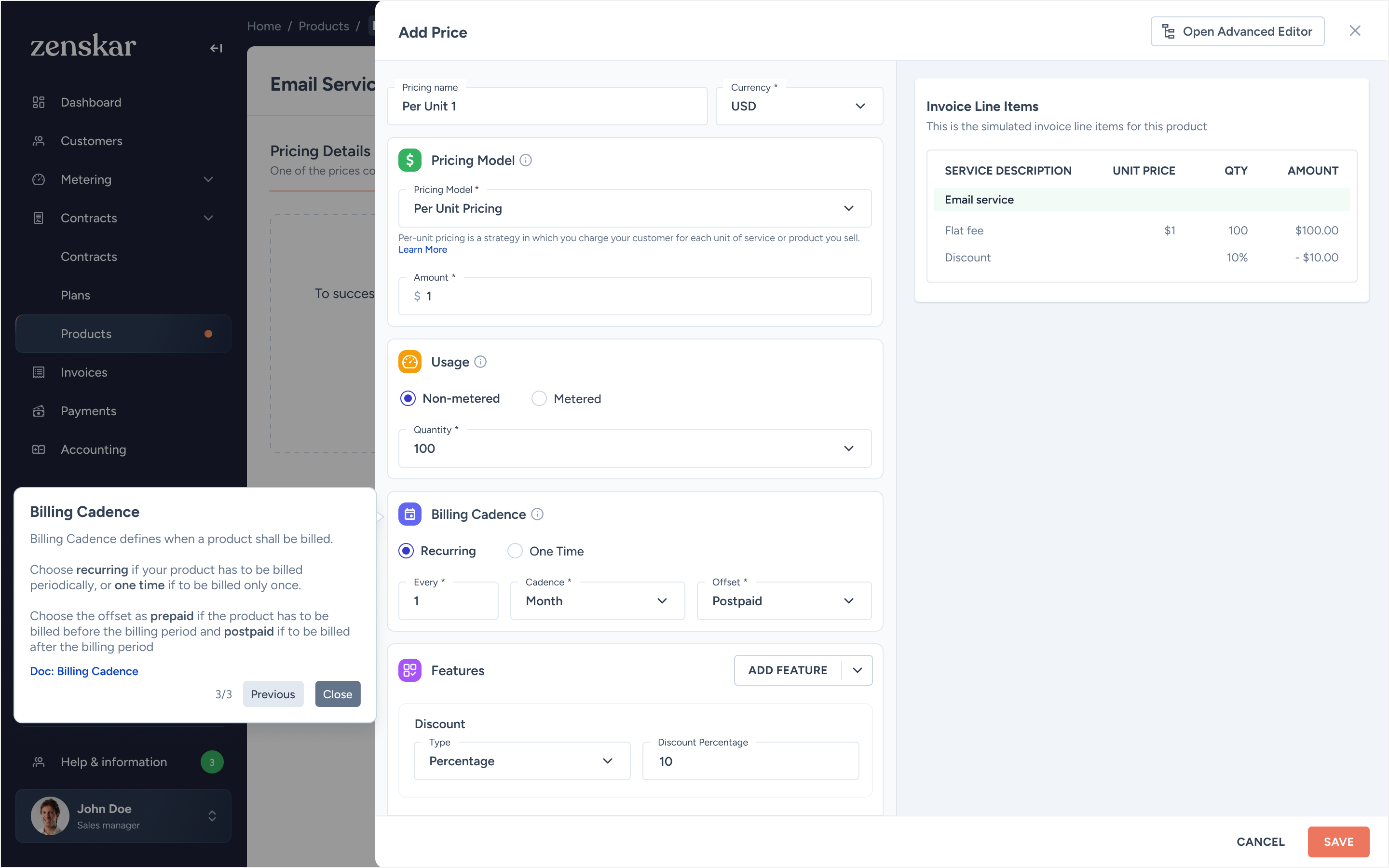Click the ADD FEATURE button
Viewport: 1389px width, 868px height.
click(788, 670)
